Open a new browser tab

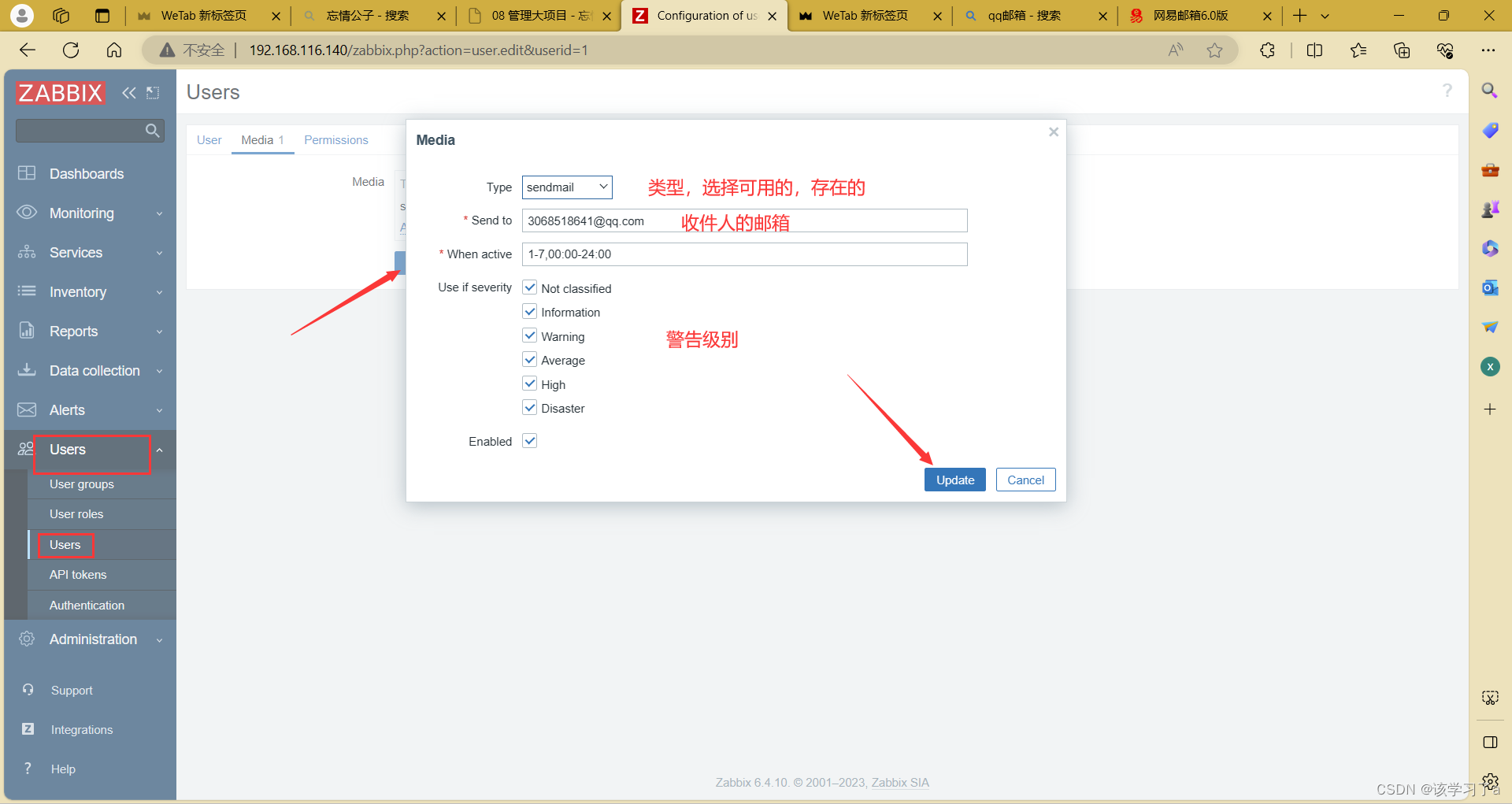point(1299,16)
